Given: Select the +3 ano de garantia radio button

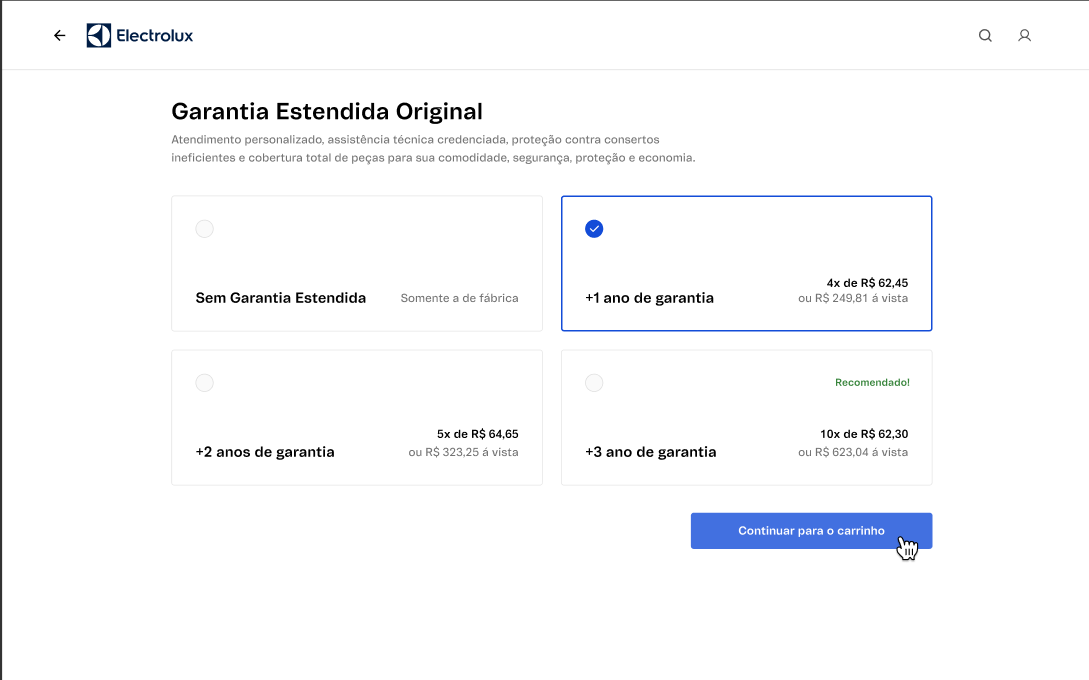Looking at the screenshot, I should click(x=594, y=383).
